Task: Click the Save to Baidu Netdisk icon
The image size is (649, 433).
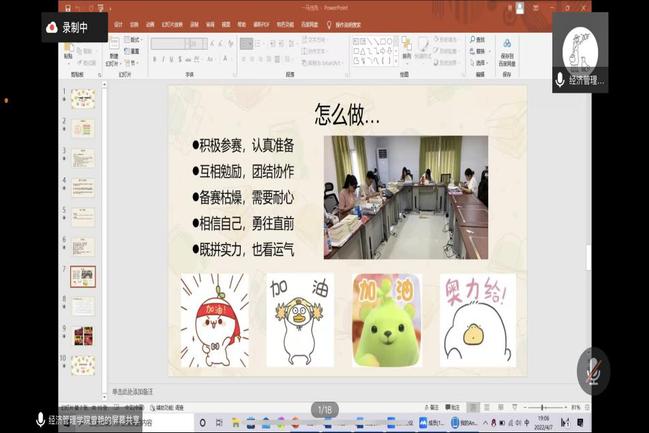Action: (507, 50)
